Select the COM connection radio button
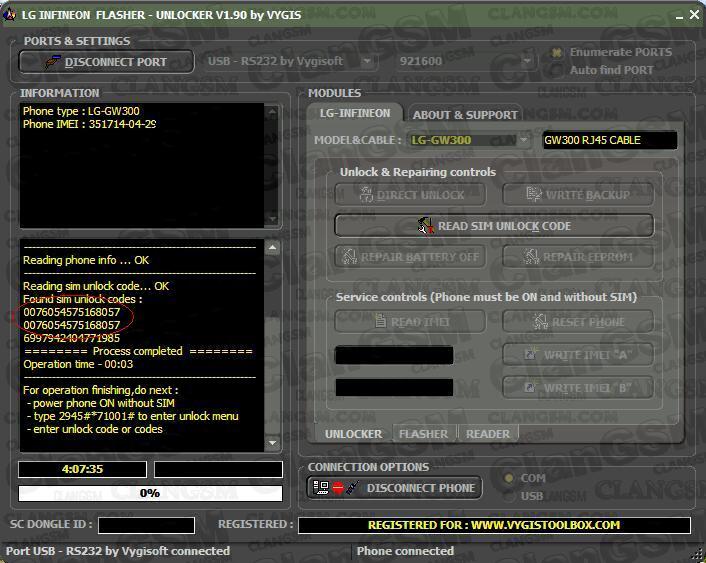 point(509,478)
